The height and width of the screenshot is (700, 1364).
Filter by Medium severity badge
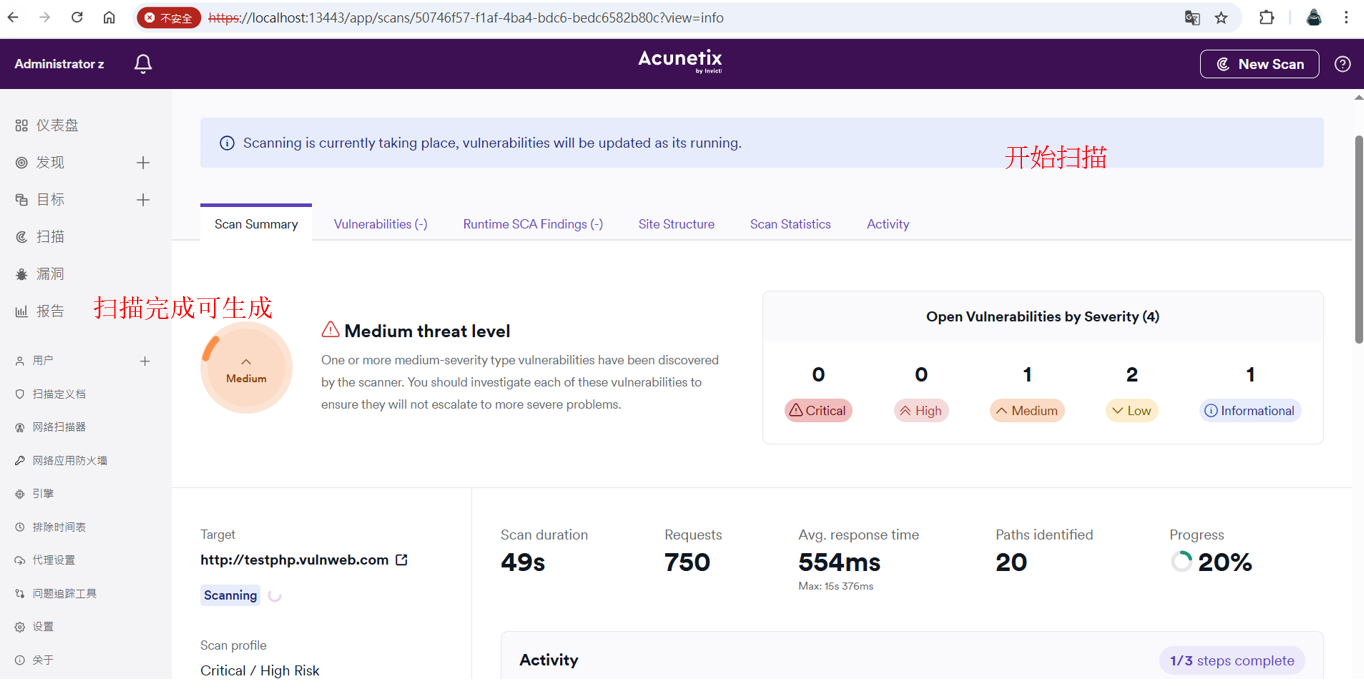1027,411
